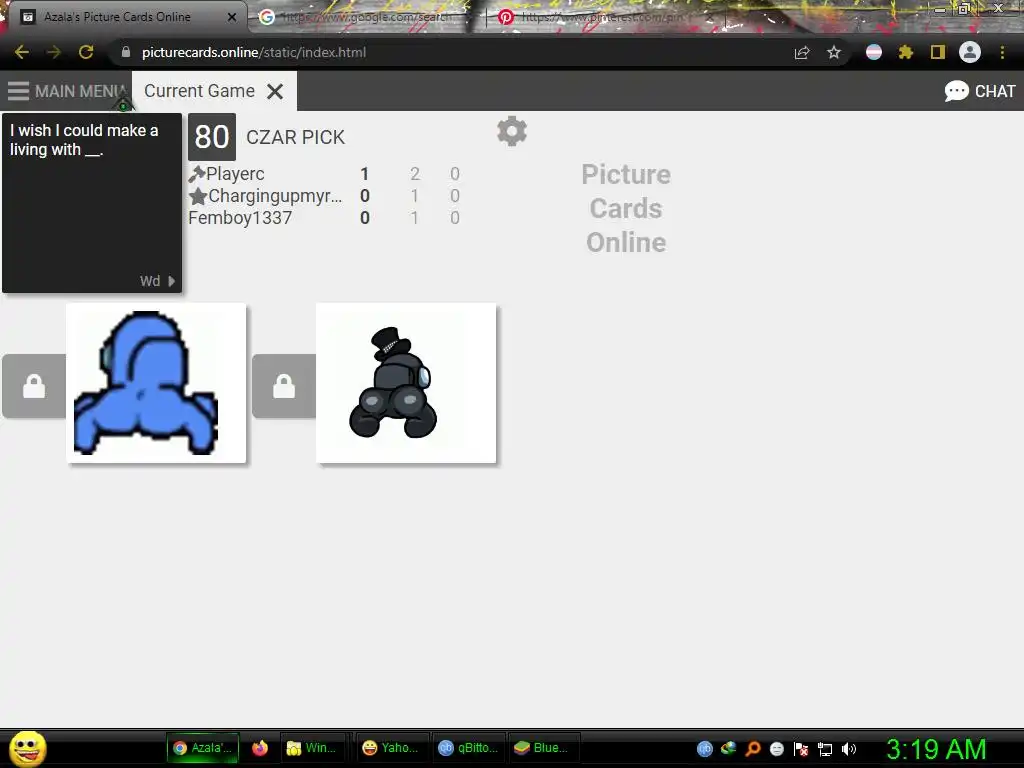Open Azala's Chrome window in taskbar
This screenshot has width=1024, height=768.
(x=202, y=748)
